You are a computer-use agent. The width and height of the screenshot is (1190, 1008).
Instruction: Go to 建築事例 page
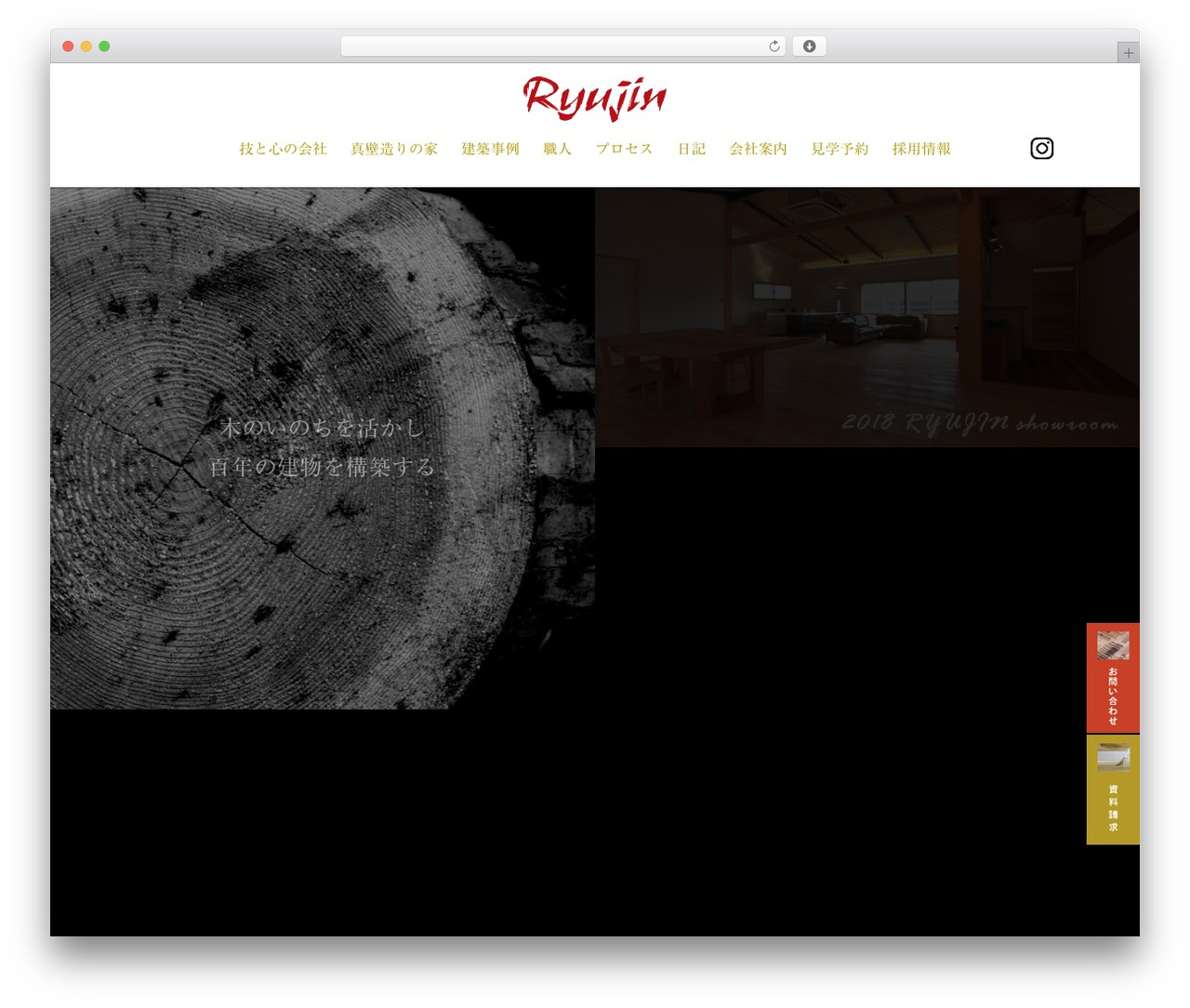(x=491, y=149)
